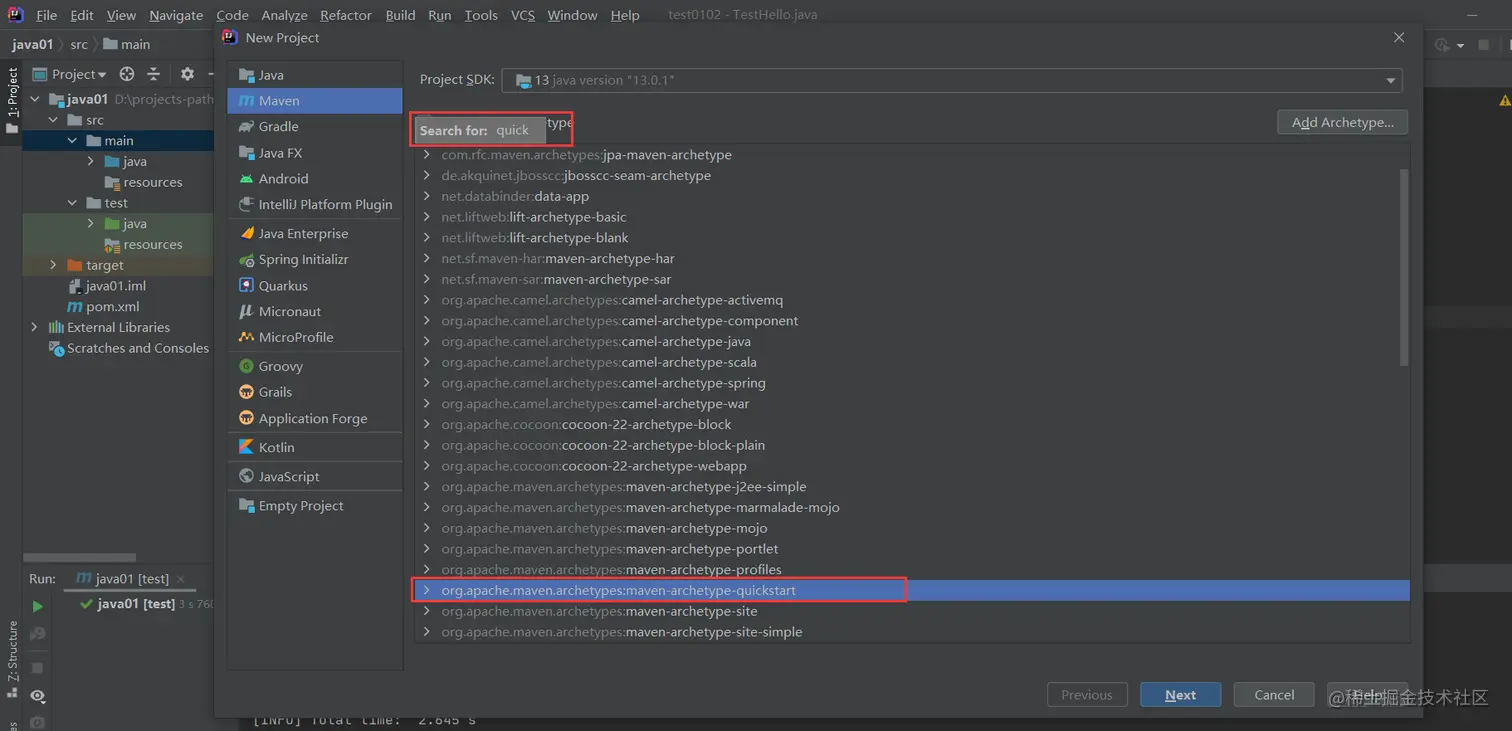Open the Navigate menu
Screen dimensions: 1512x731
[176, 15]
